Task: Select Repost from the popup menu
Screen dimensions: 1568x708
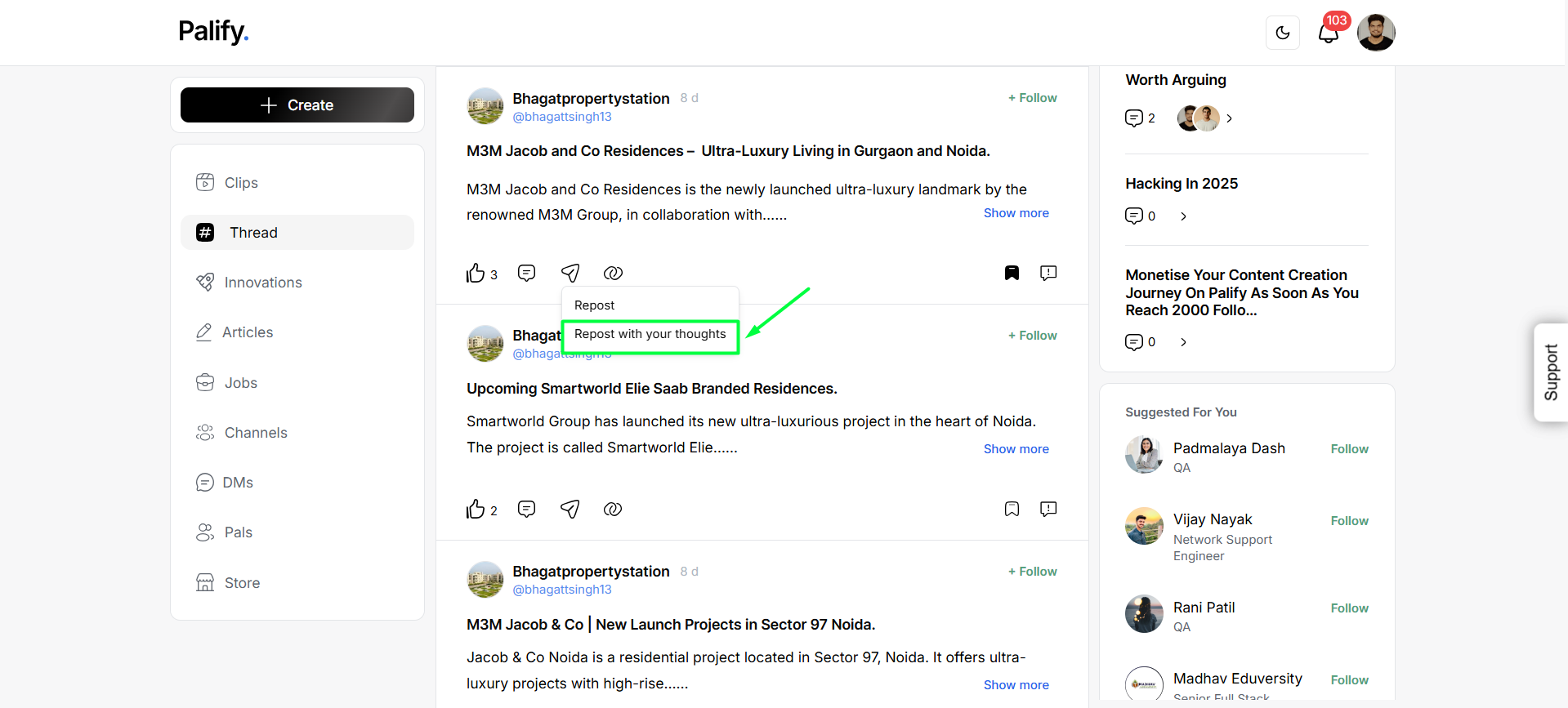Action: click(x=594, y=305)
